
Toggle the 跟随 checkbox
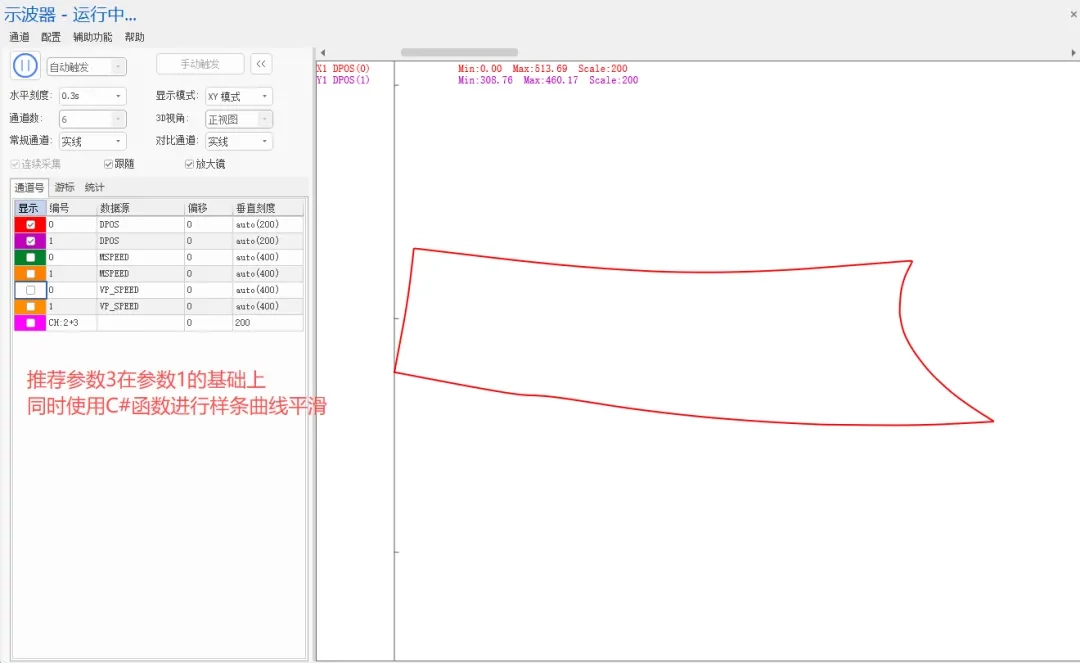click(x=108, y=164)
